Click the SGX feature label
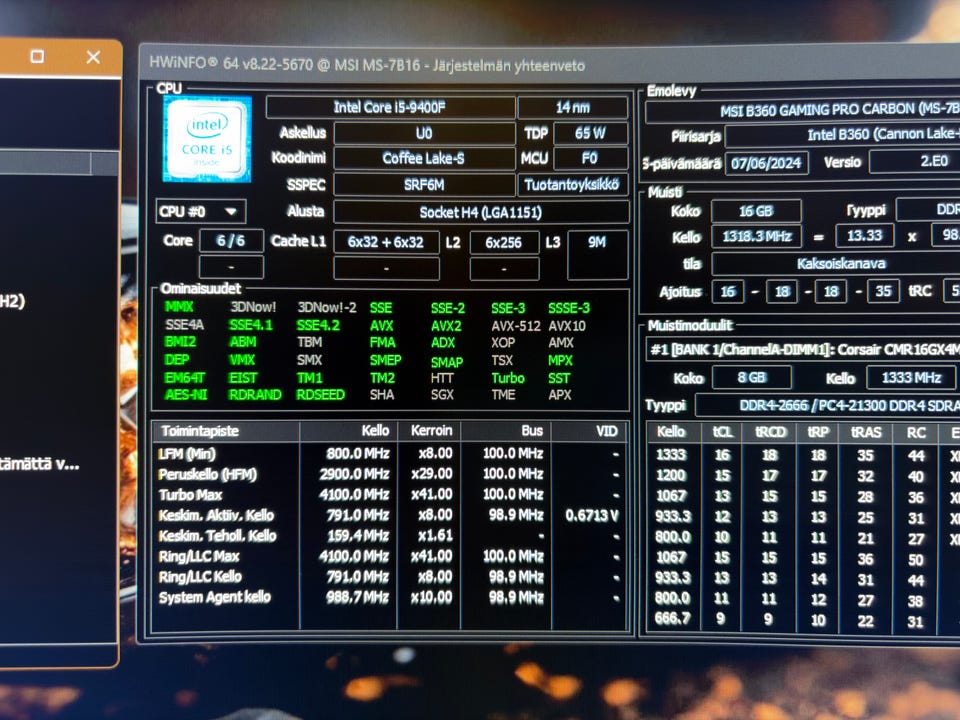The image size is (960, 720). 442,394
